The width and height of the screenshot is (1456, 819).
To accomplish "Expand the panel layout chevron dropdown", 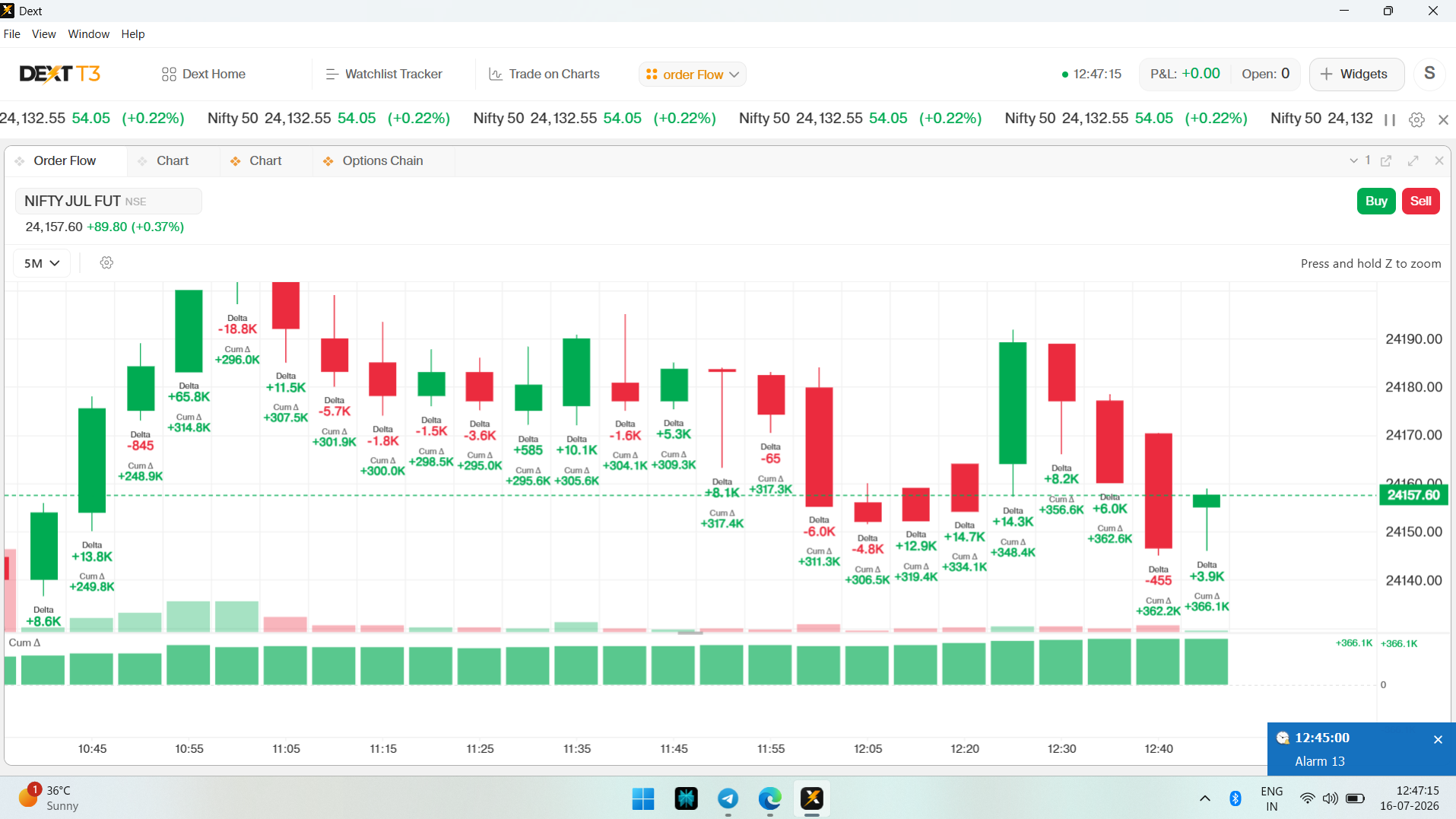I will pyautogui.click(x=1353, y=160).
